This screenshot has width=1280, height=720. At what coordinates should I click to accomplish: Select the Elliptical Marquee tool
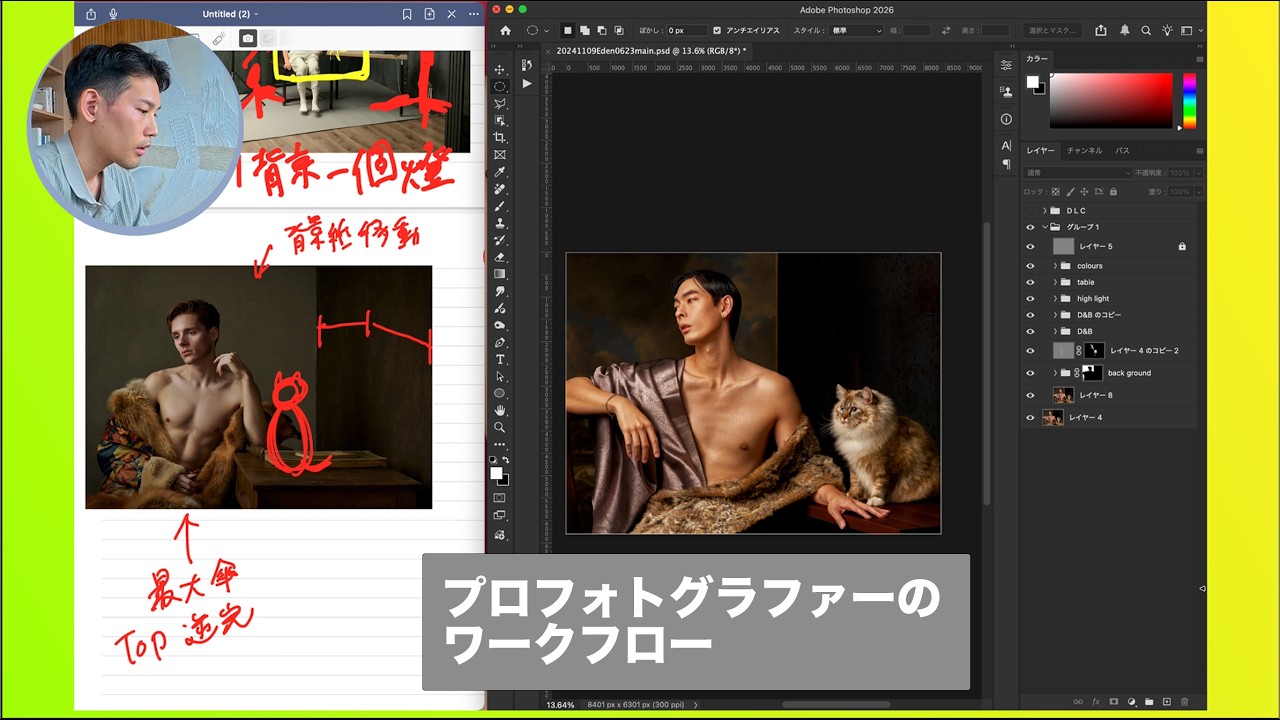click(x=500, y=86)
